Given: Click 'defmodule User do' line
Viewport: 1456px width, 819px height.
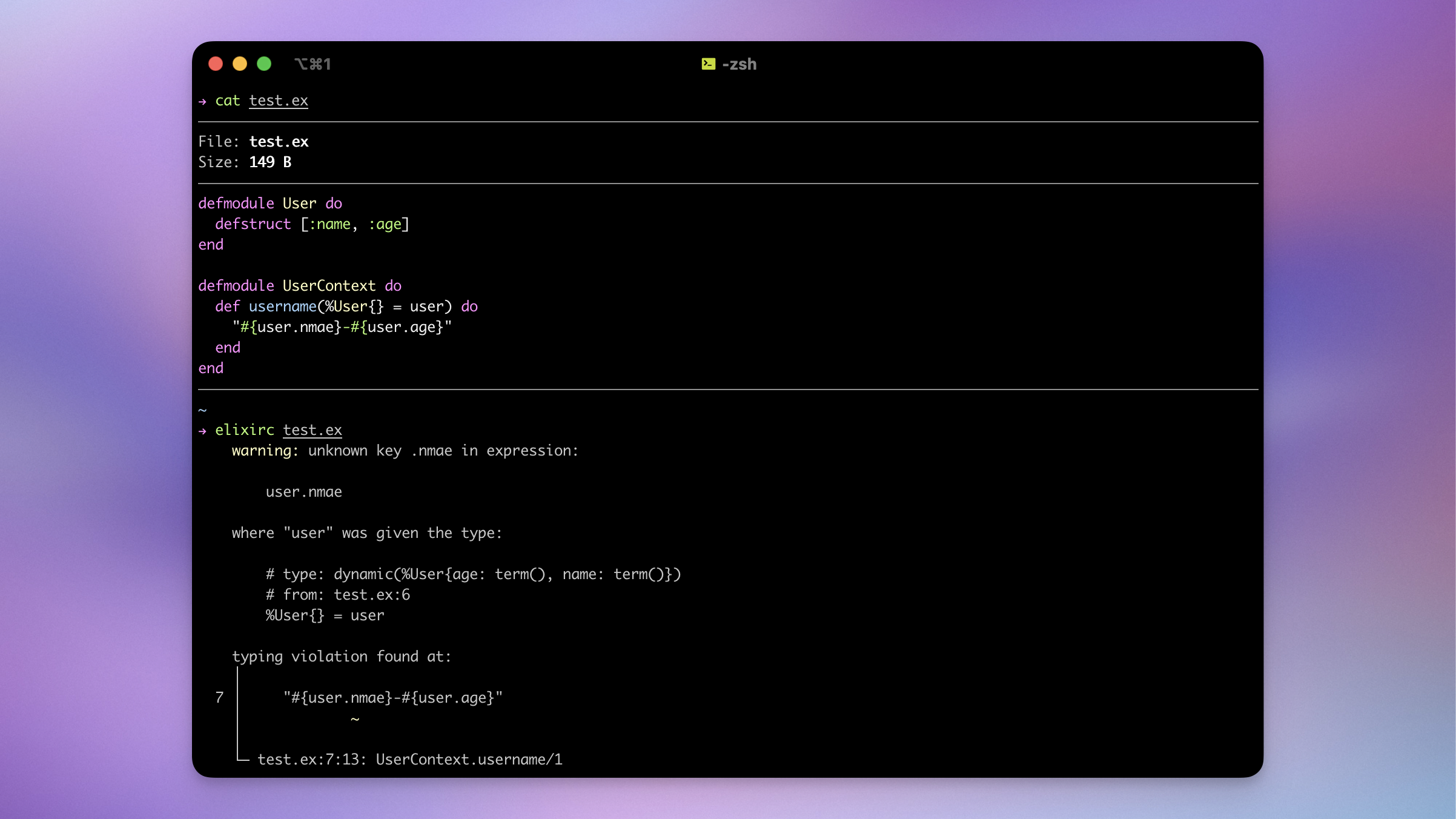Looking at the screenshot, I should (270, 204).
